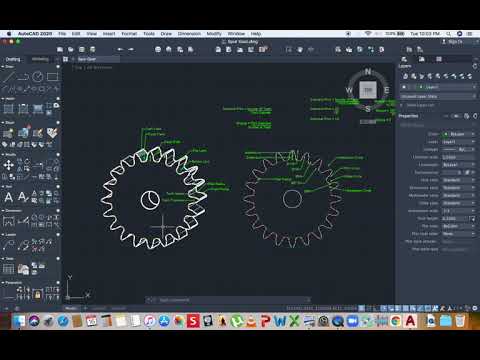Toggle the Modify palette pin dot

coord(58,155)
